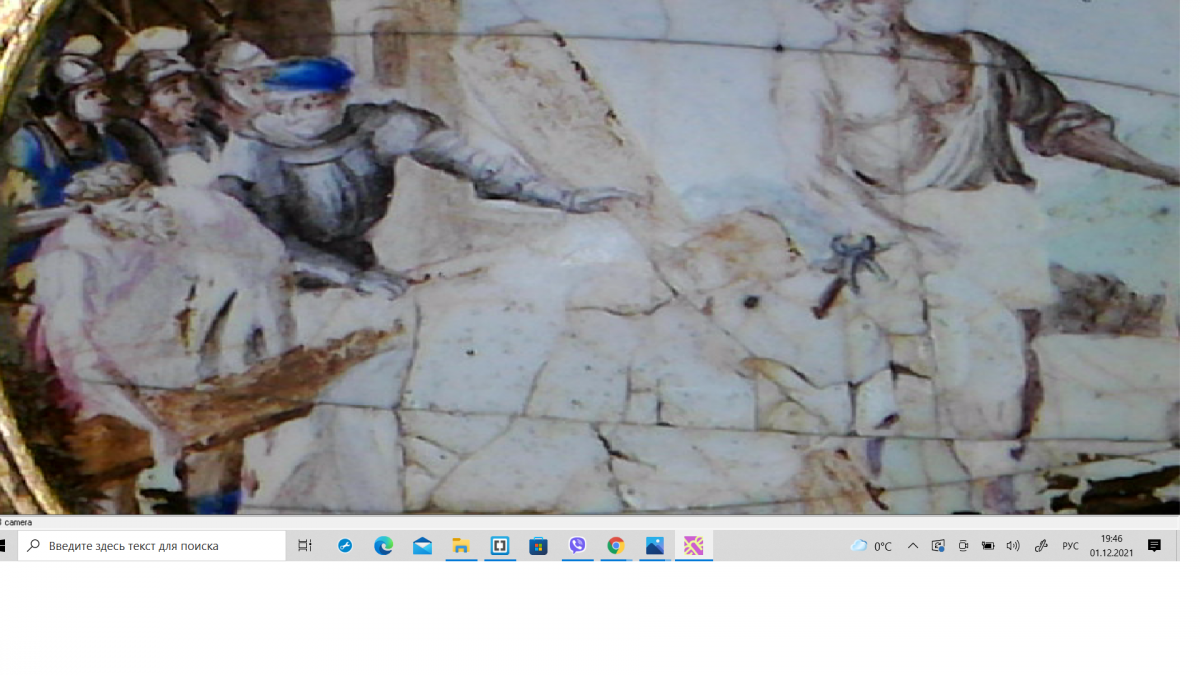Open Task View in the taskbar
The height and width of the screenshot is (675, 1200).
pos(305,546)
